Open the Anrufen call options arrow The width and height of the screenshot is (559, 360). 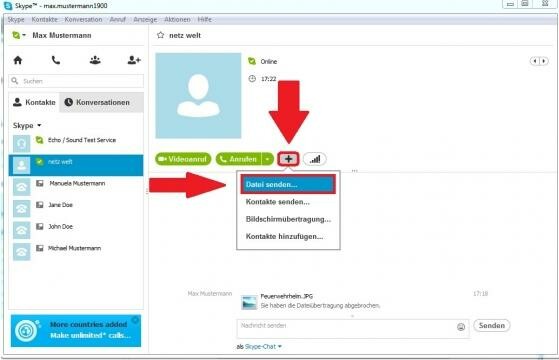point(267,159)
